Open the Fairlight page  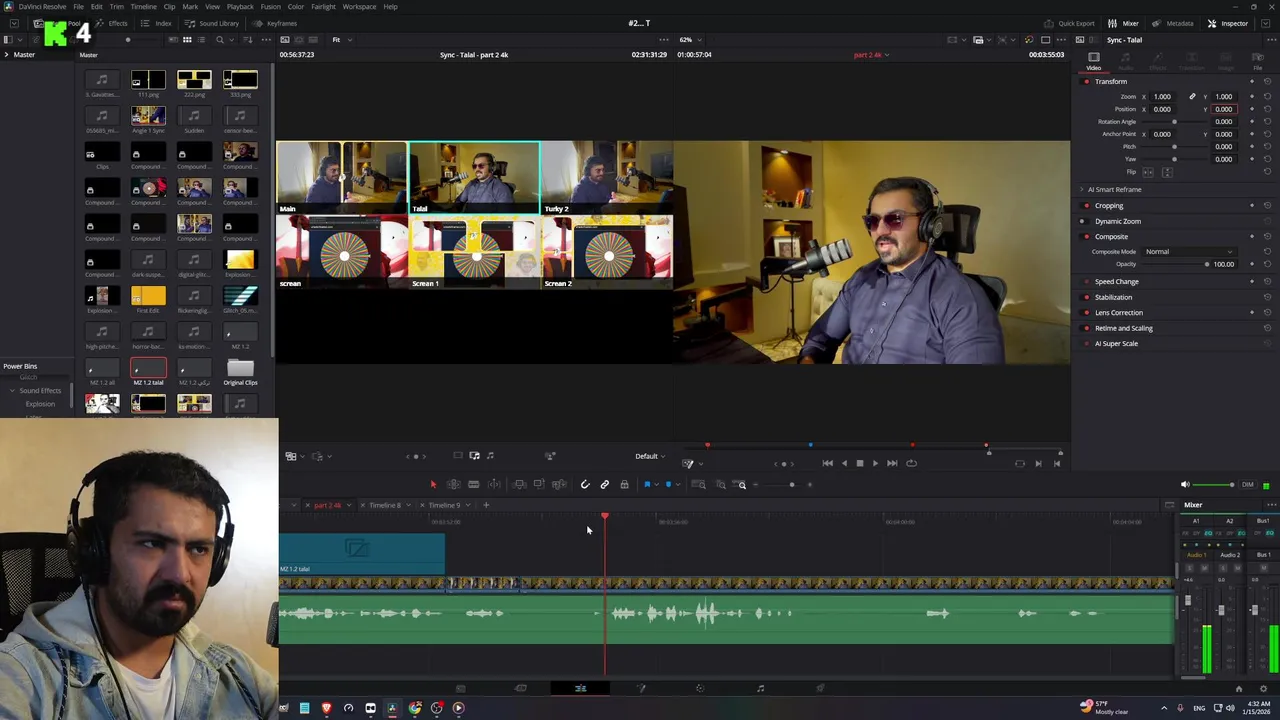760,688
